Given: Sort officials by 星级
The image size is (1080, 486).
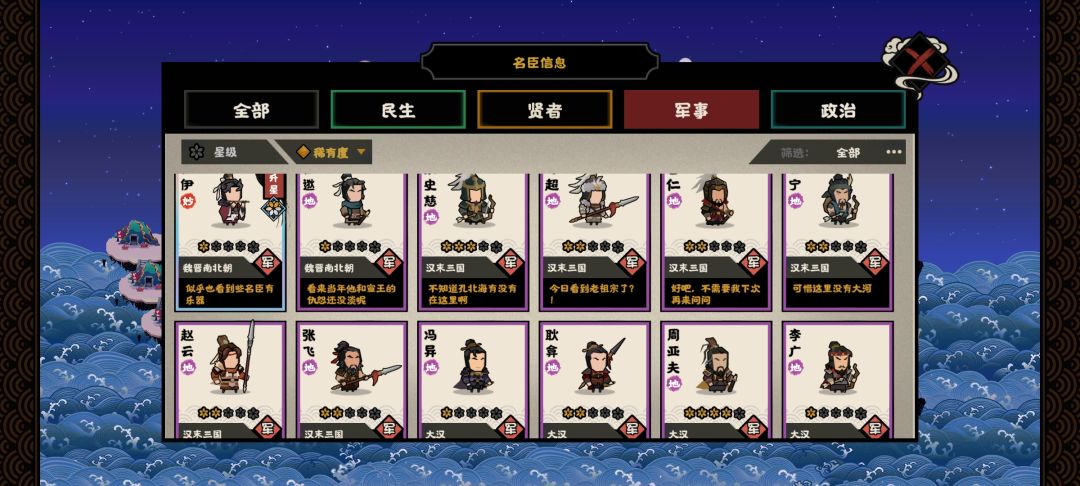Looking at the screenshot, I should pyautogui.click(x=227, y=152).
